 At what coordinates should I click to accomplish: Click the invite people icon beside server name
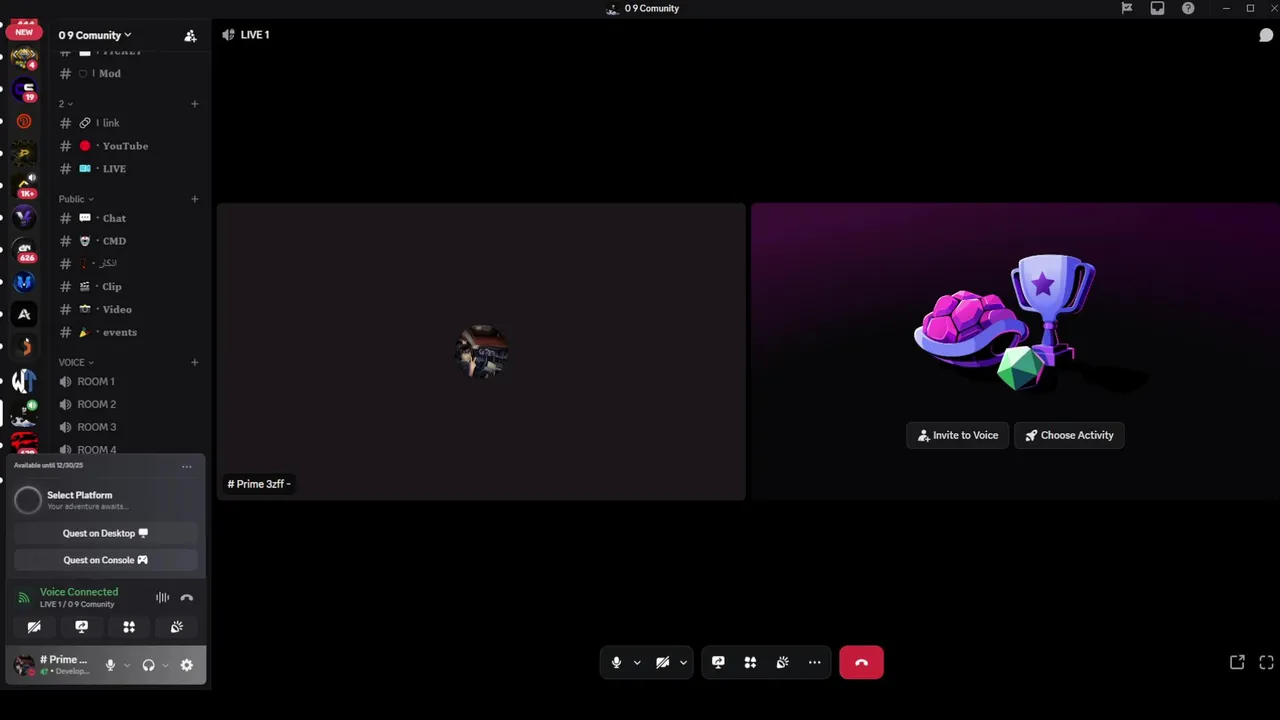190,35
